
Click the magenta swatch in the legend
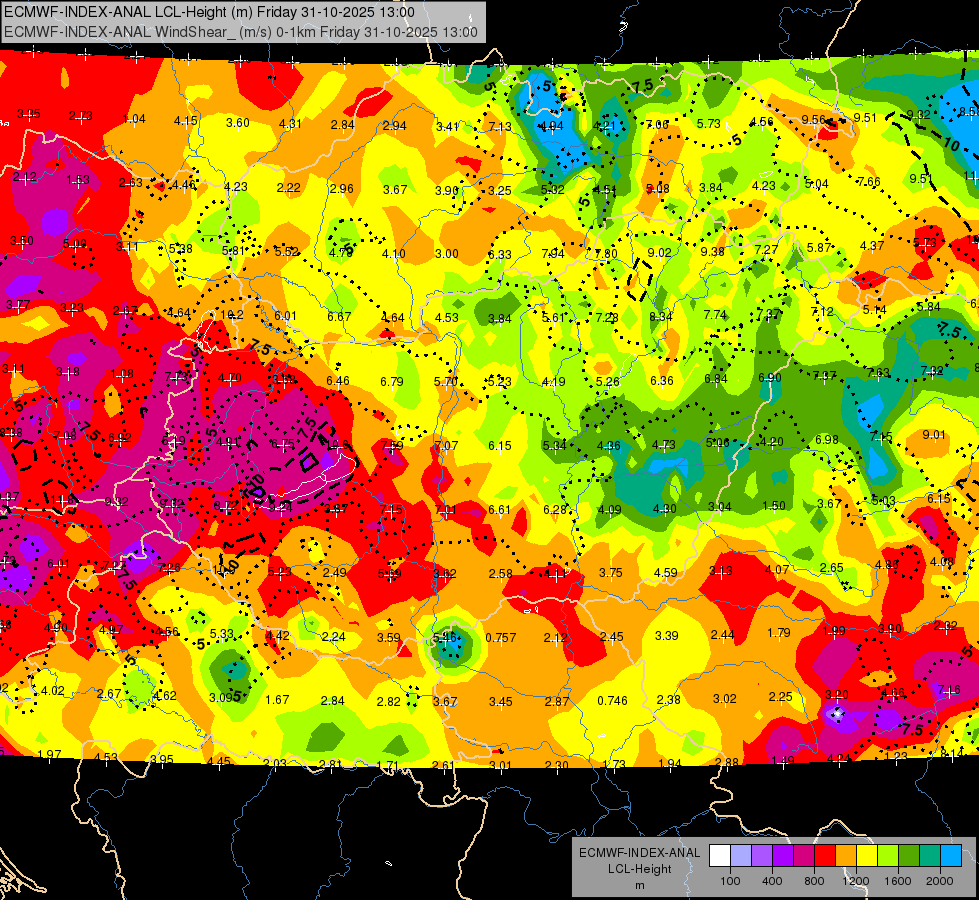pos(804,856)
